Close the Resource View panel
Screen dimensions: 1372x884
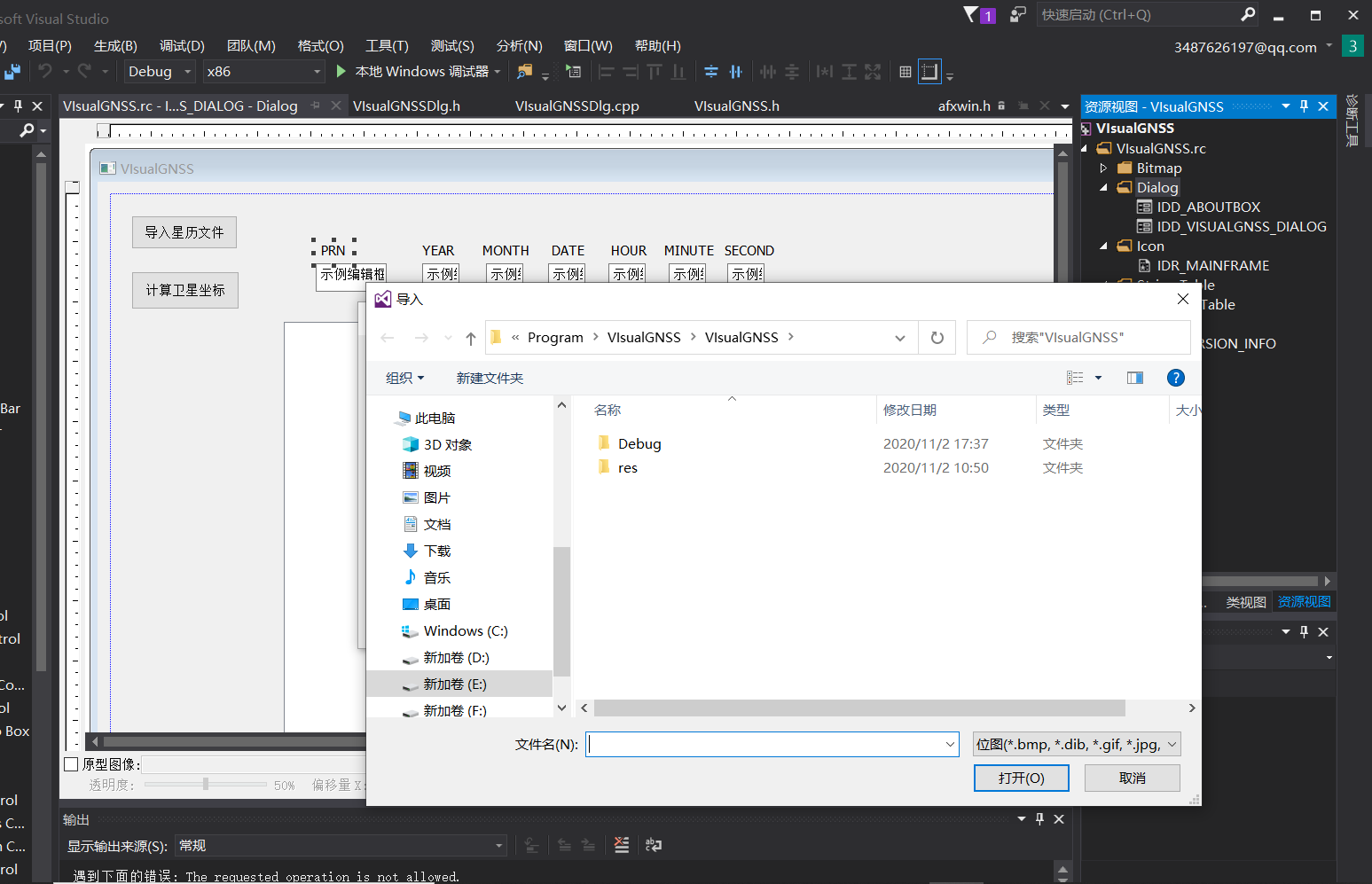(1323, 106)
